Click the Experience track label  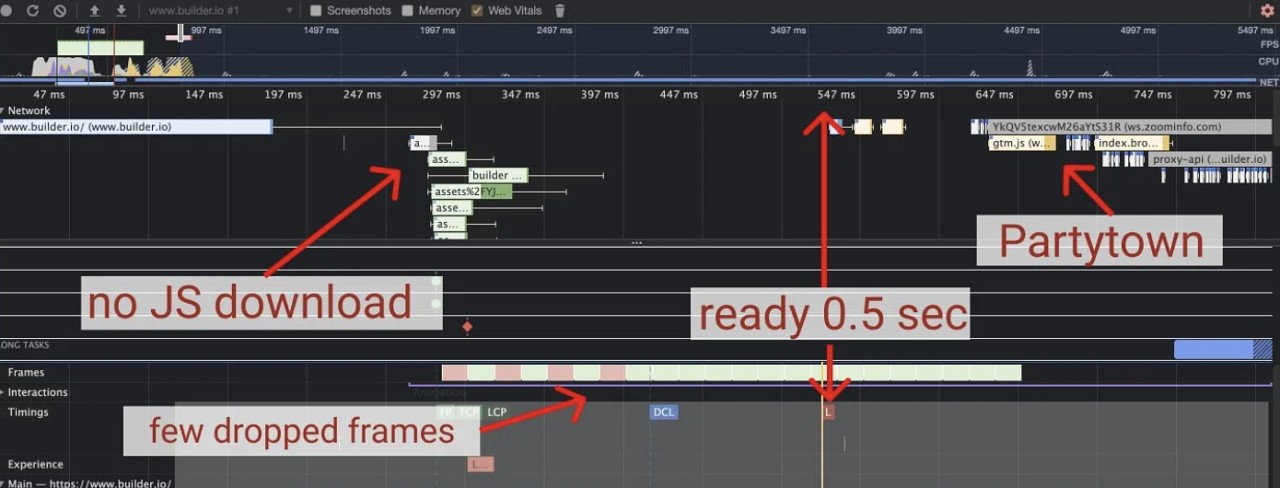[x=36, y=464]
